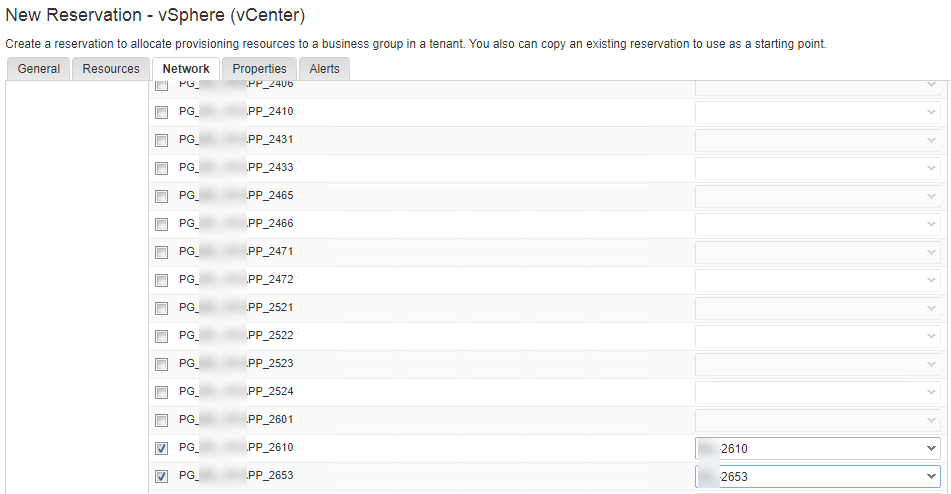The image size is (951, 494).
Task: Enable the PP_2410 network checkbox
Action: pos(162,112)
